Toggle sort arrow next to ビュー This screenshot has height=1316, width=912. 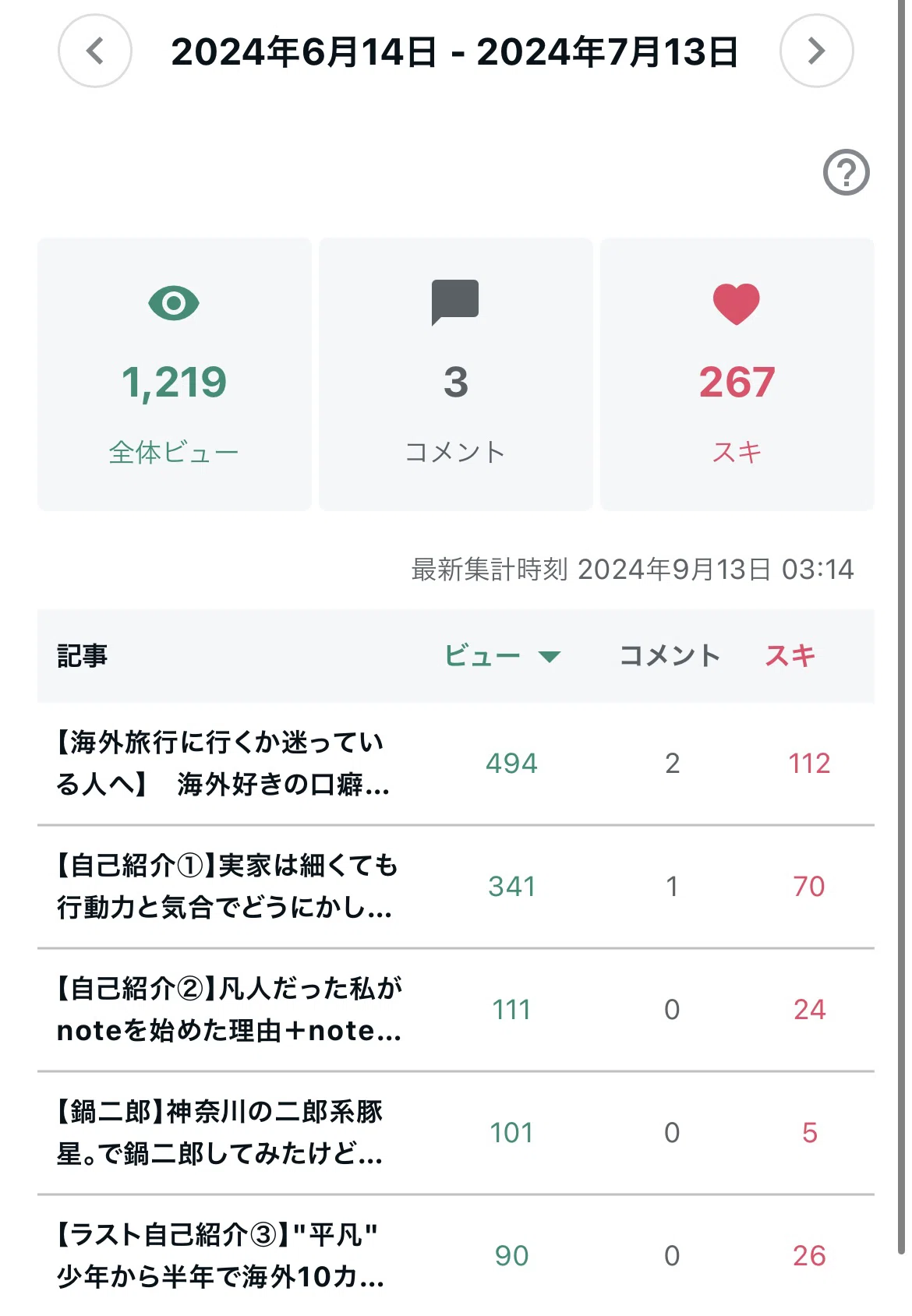[x=550, y=657]
